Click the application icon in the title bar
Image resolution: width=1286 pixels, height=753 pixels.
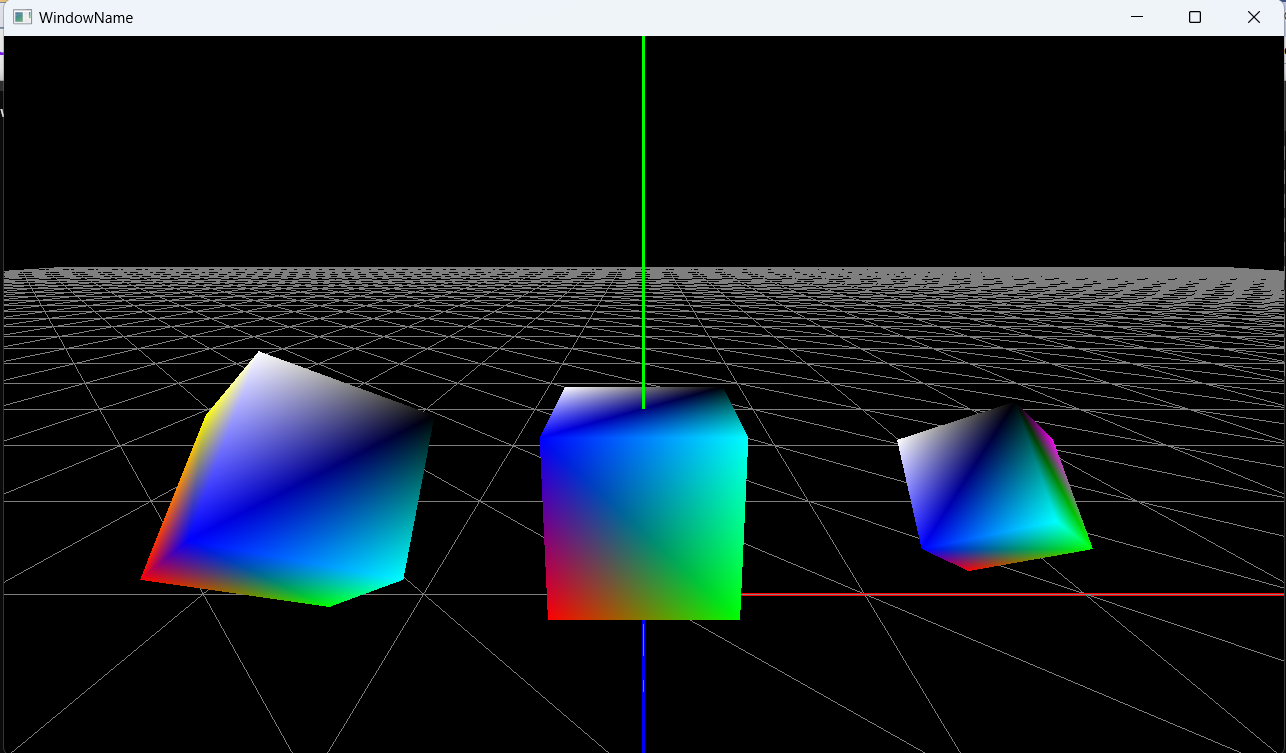(22, 17)
